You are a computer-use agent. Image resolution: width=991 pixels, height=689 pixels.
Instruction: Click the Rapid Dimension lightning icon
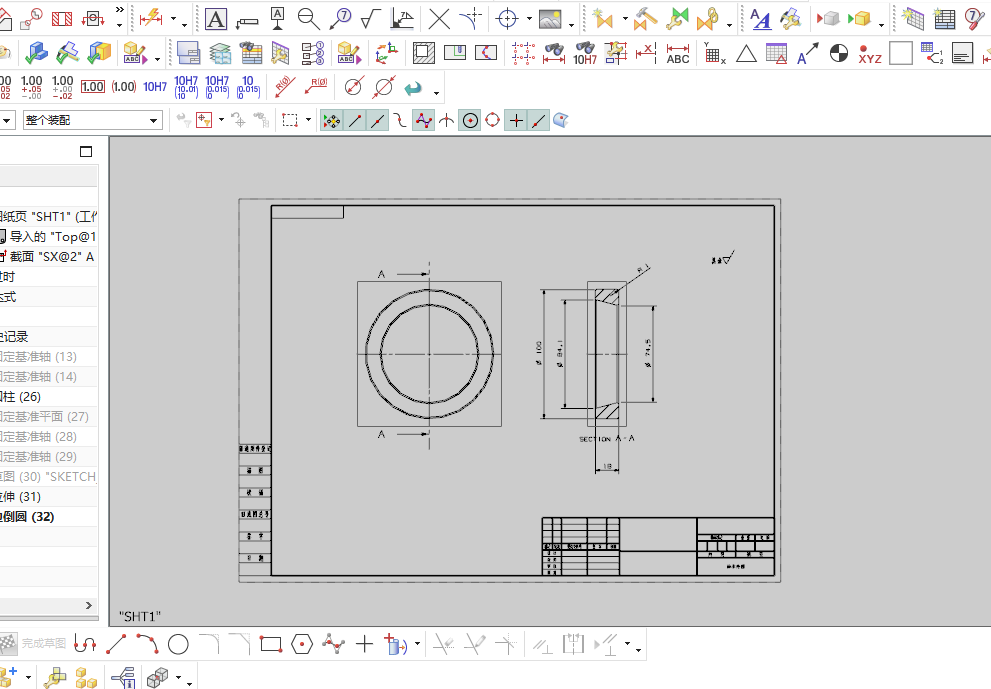151,19
